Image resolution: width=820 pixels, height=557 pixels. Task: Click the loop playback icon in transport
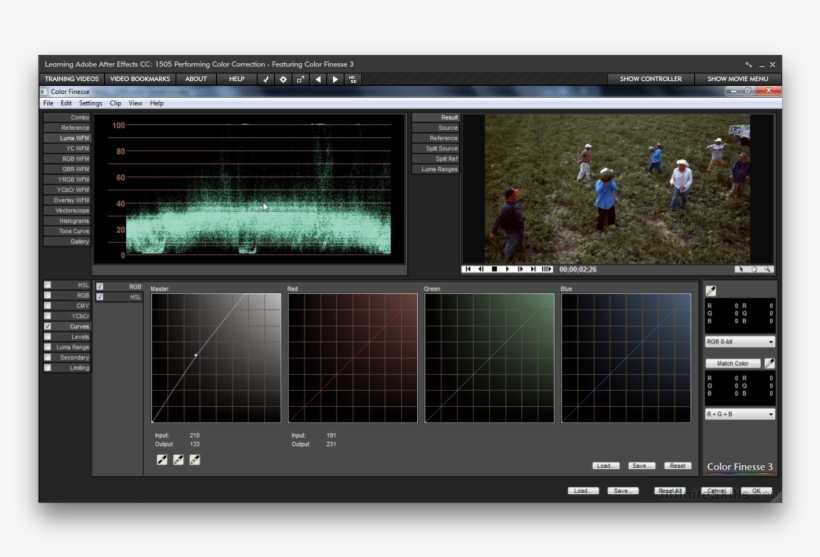pyautogui.click(x=546, y=269)
